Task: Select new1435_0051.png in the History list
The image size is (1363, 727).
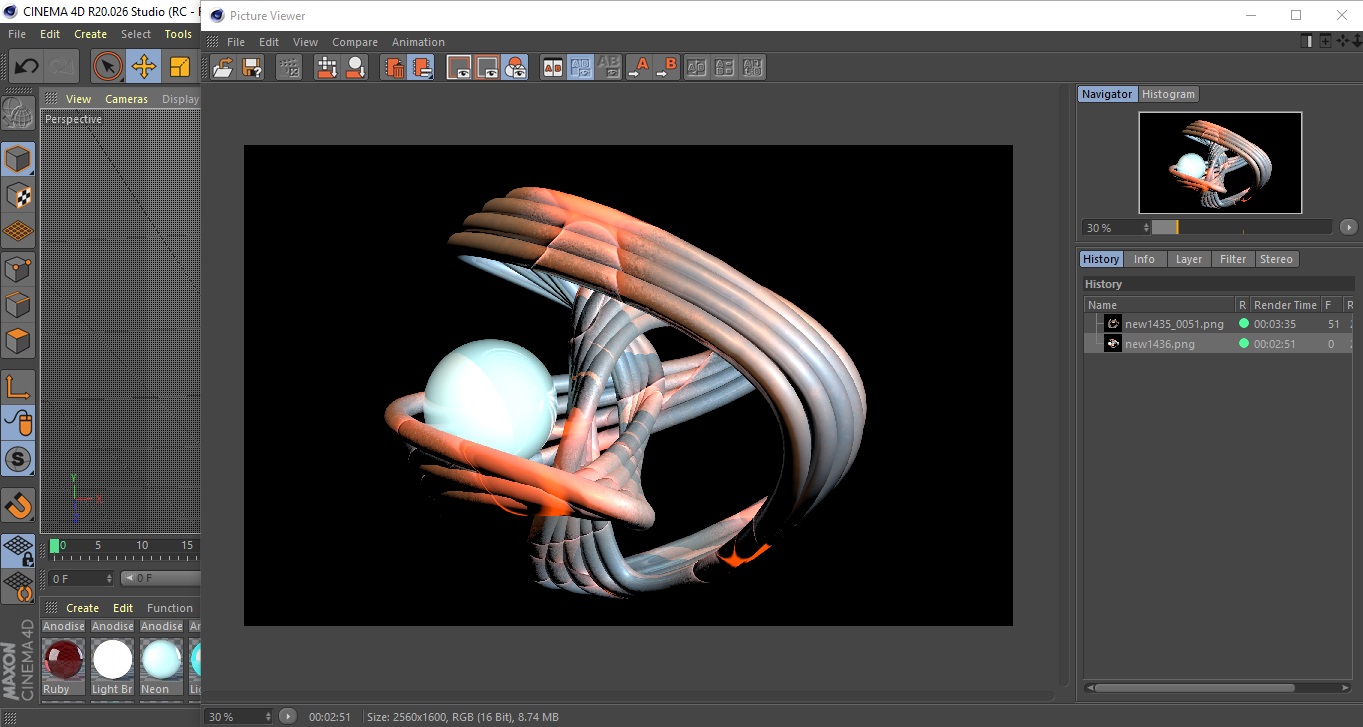Action: click(x=1173, y=324)
